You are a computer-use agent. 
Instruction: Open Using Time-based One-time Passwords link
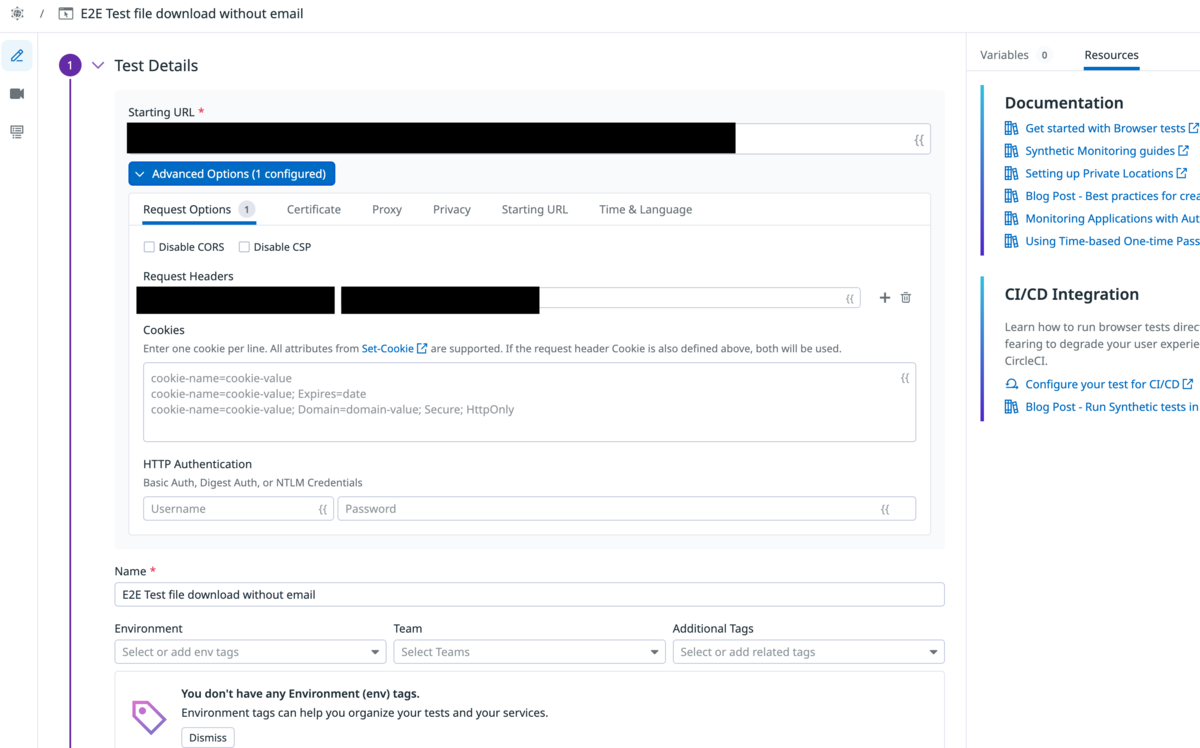(x=1112, y=241)
